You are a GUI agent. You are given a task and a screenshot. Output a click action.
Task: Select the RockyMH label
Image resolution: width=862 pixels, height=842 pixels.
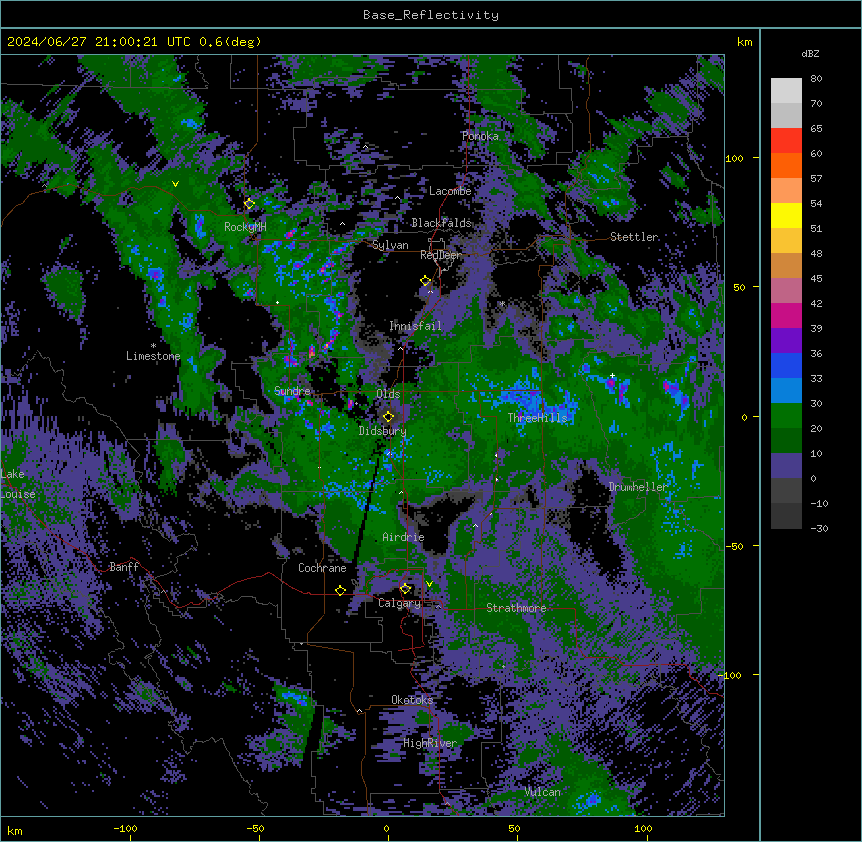coord(245,227)
